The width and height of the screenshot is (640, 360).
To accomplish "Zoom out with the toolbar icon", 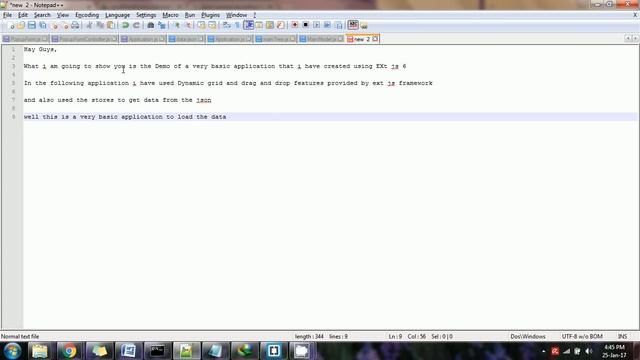I will point(188,25).
